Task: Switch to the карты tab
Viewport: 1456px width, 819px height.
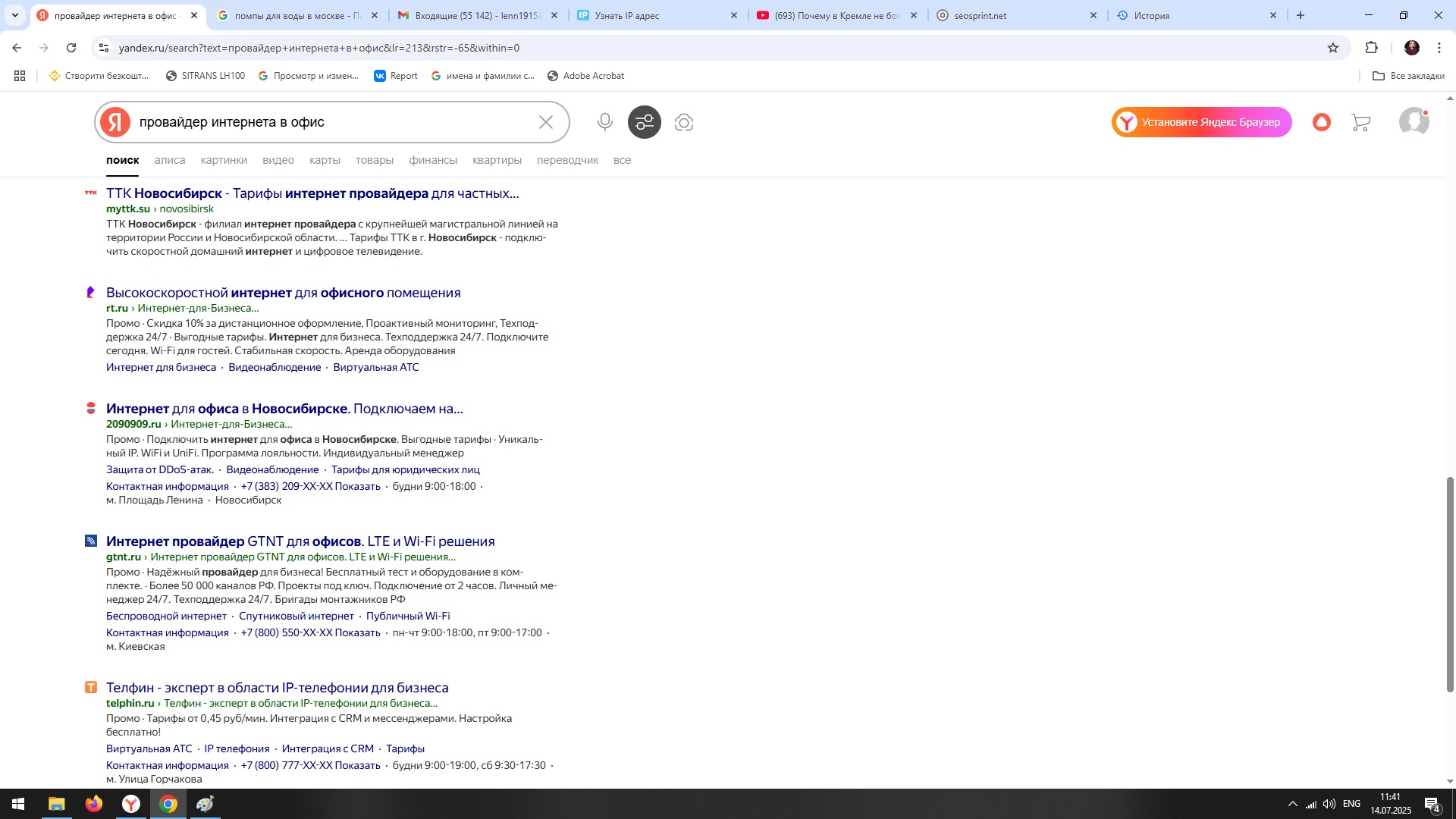Action: 325,160
